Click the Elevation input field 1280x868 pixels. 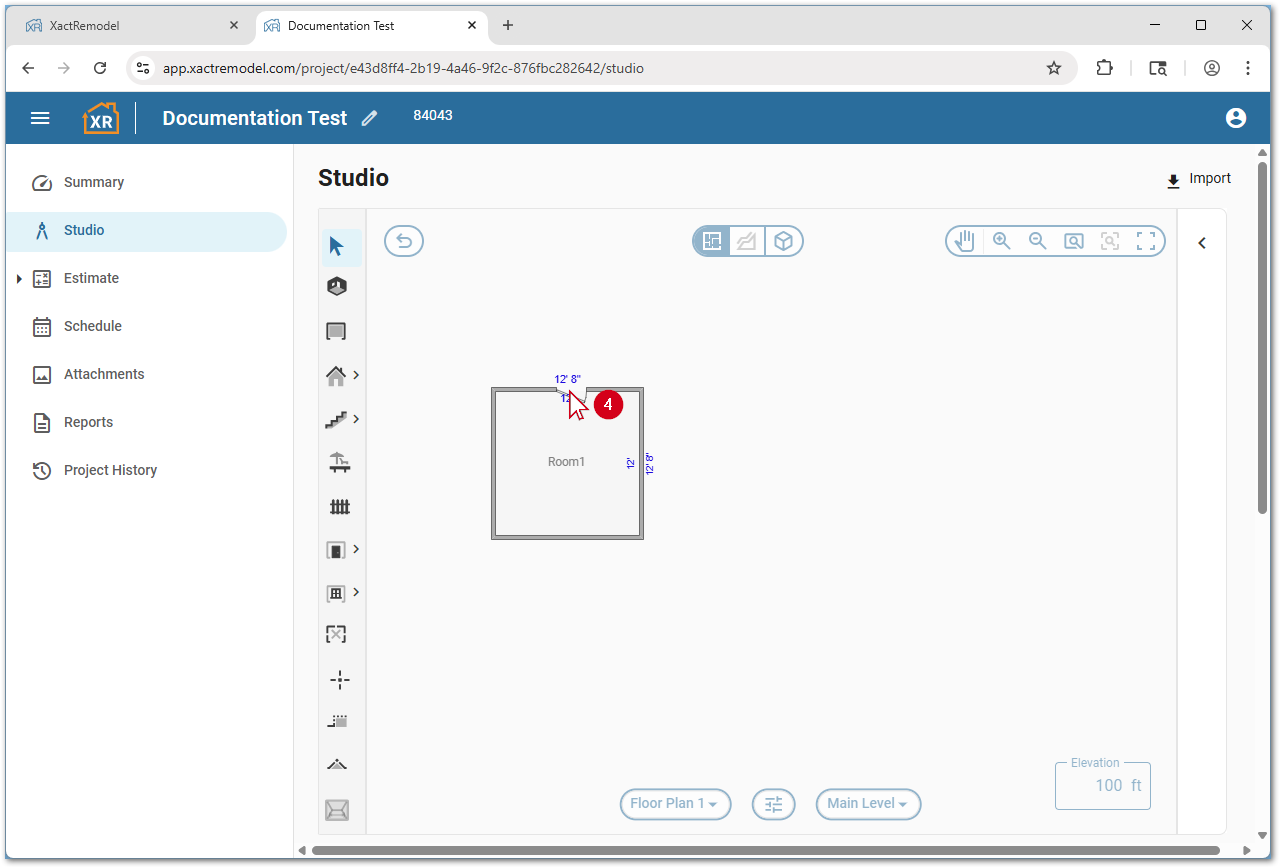1103,786
